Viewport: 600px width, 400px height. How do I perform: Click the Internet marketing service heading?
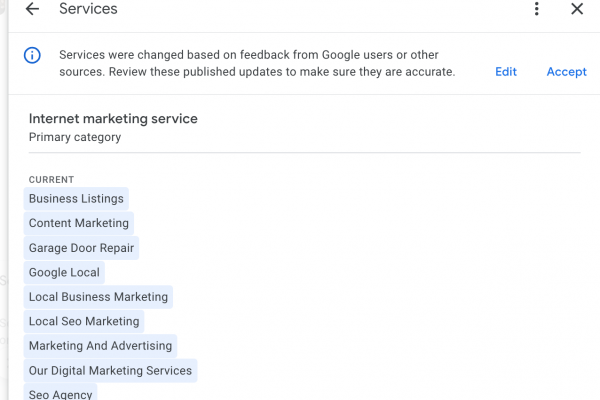click(x=113, y=119)
